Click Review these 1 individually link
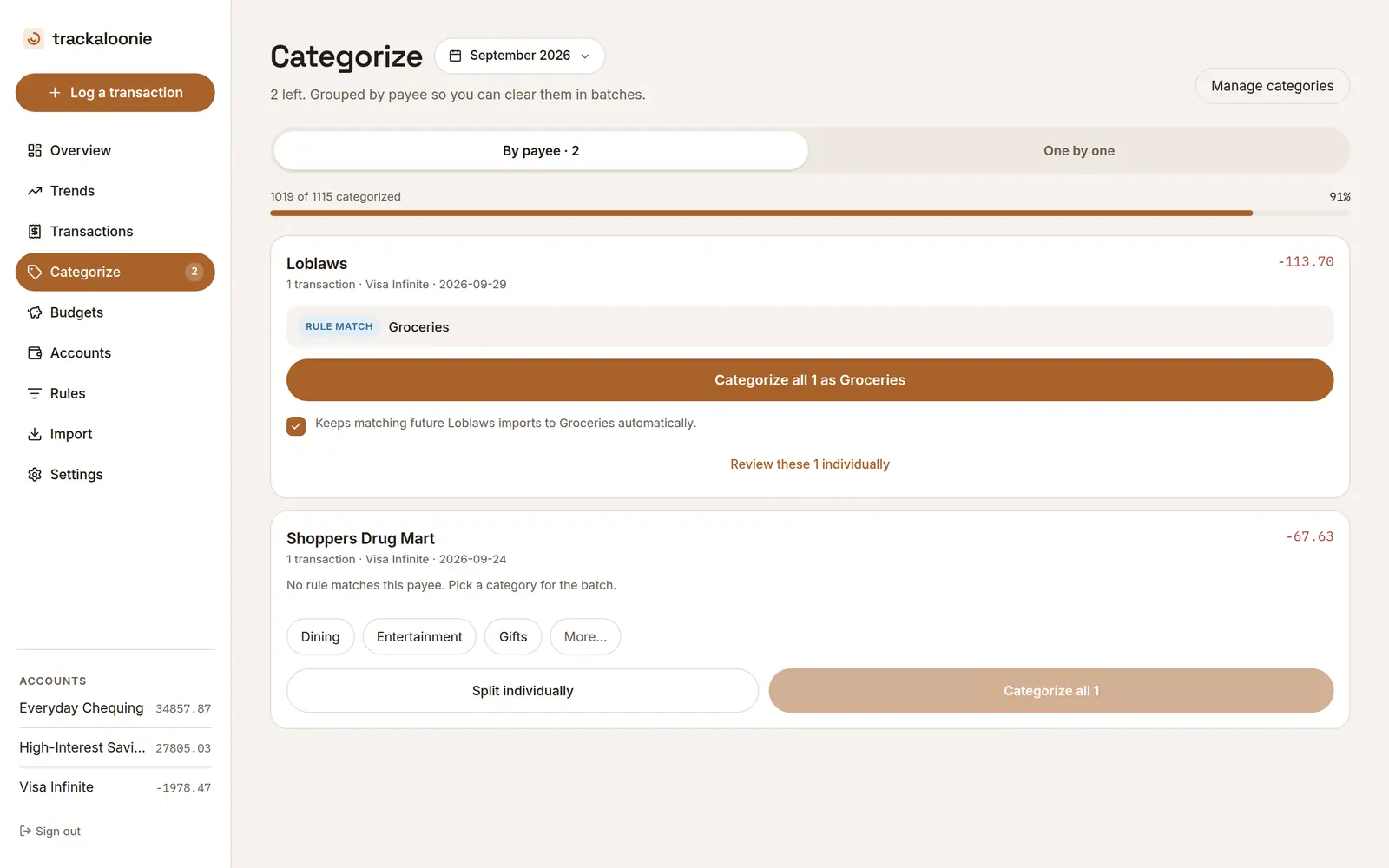Viewport: 1389px width, 868px height. coord(810,464)
